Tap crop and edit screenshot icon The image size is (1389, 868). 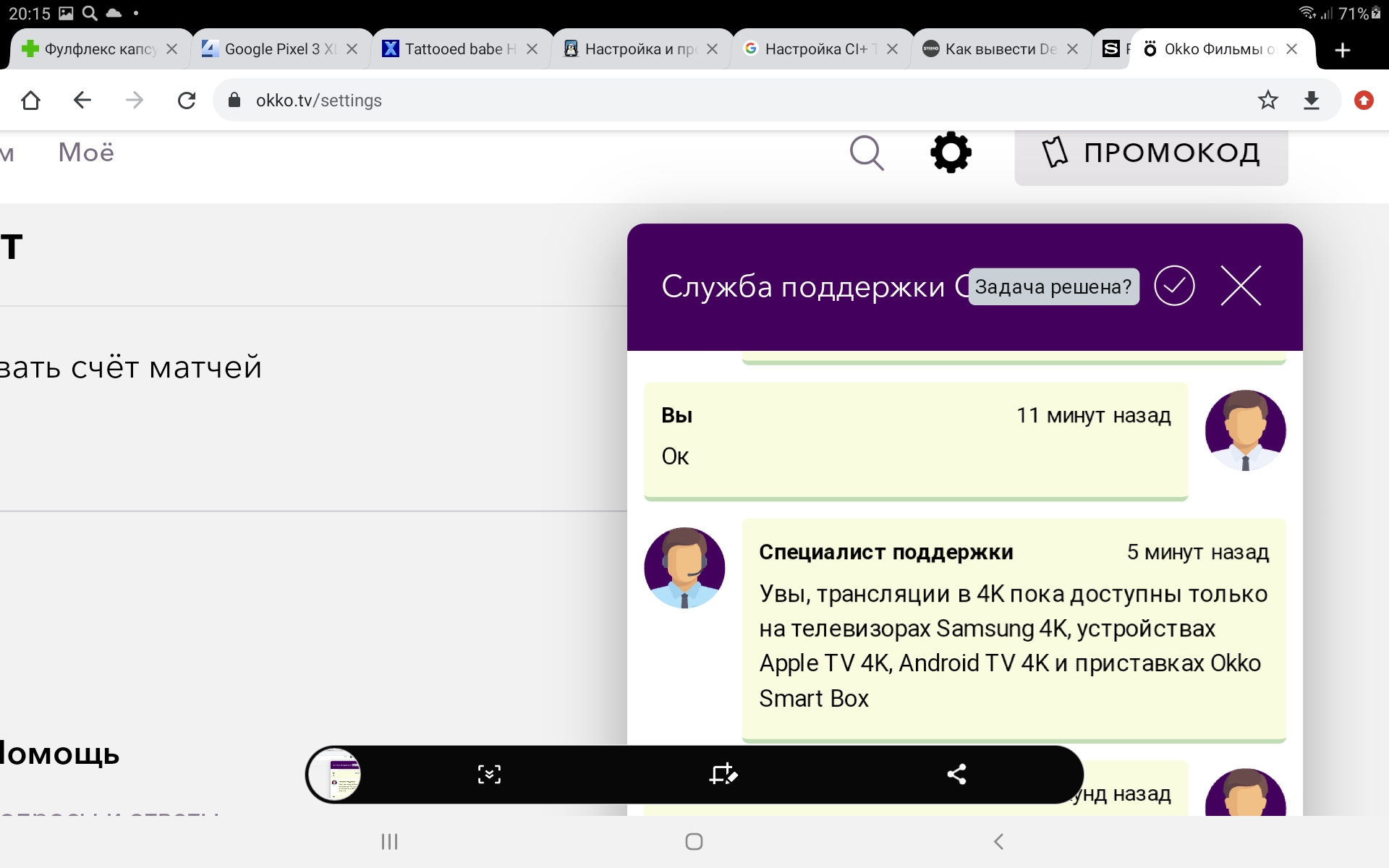click(723, 775)
